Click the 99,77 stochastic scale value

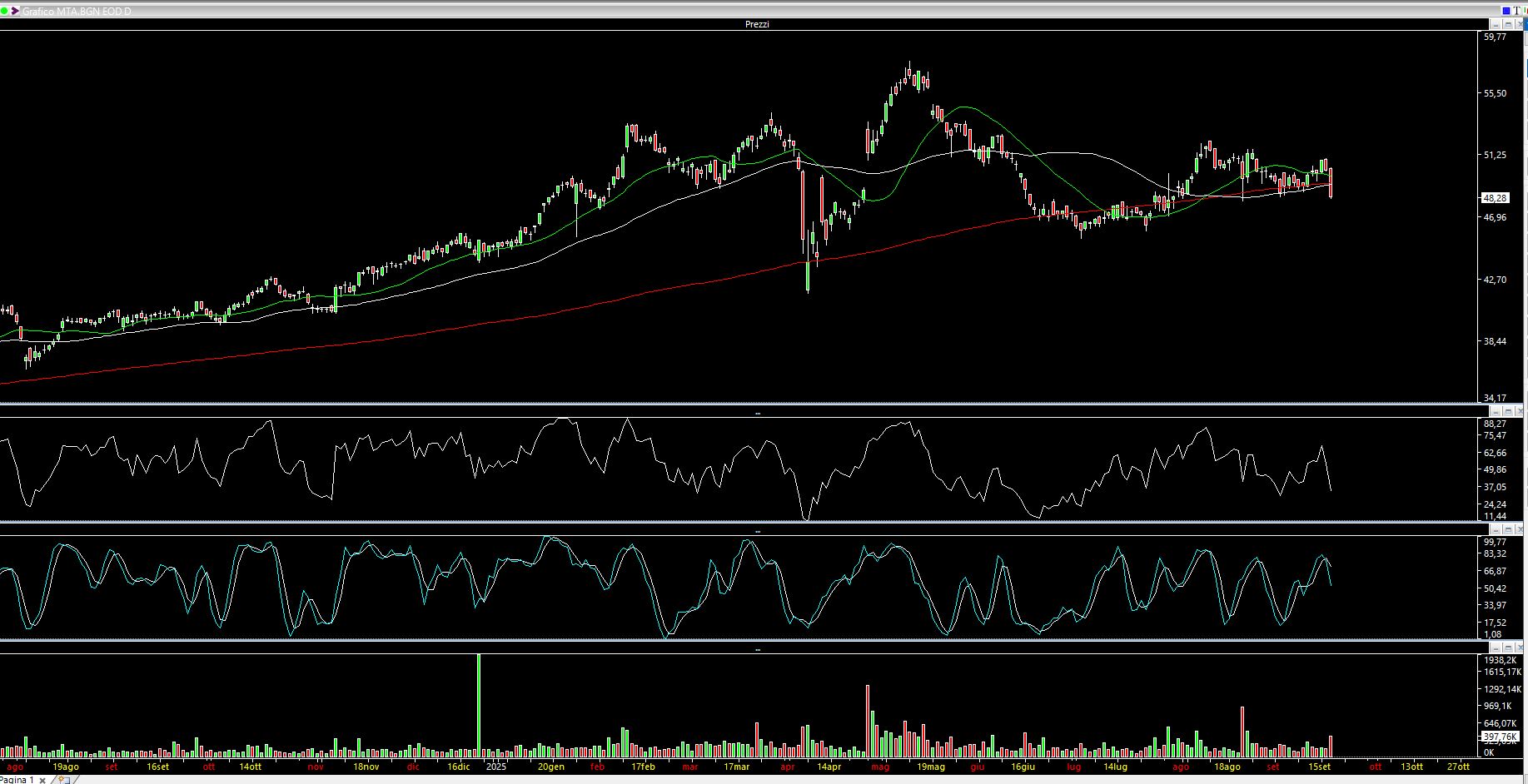pyautogui.click(x=1495, y=542)
